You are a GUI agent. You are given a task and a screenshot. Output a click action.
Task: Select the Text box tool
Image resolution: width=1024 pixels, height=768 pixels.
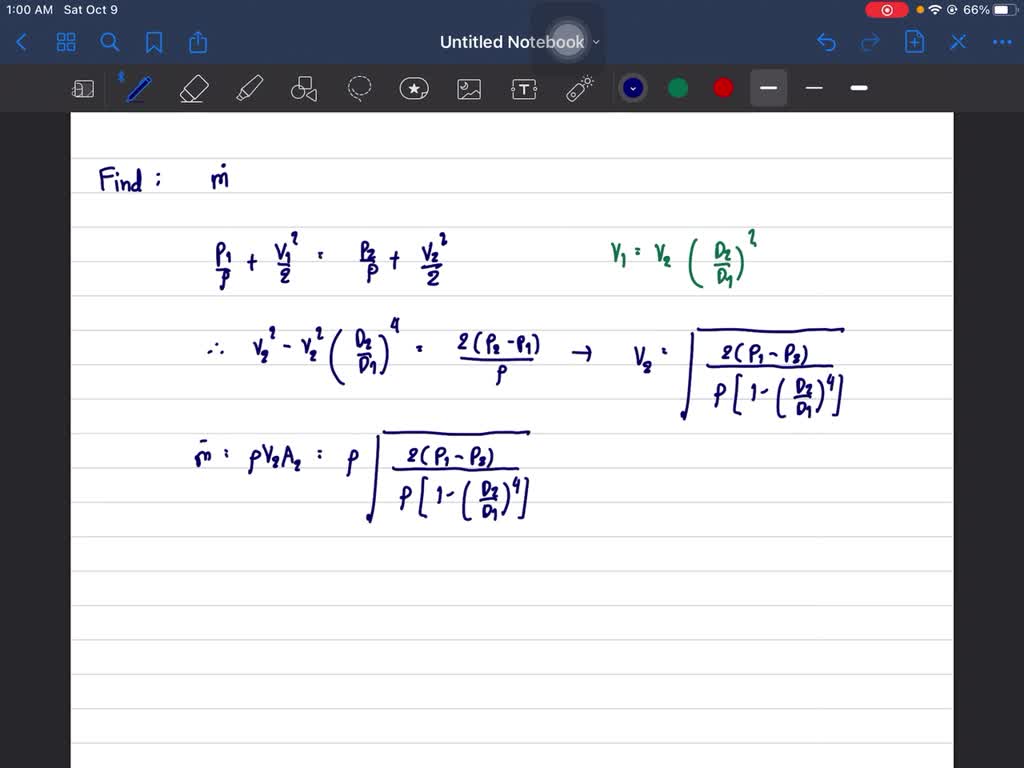(x=524, y=89)
